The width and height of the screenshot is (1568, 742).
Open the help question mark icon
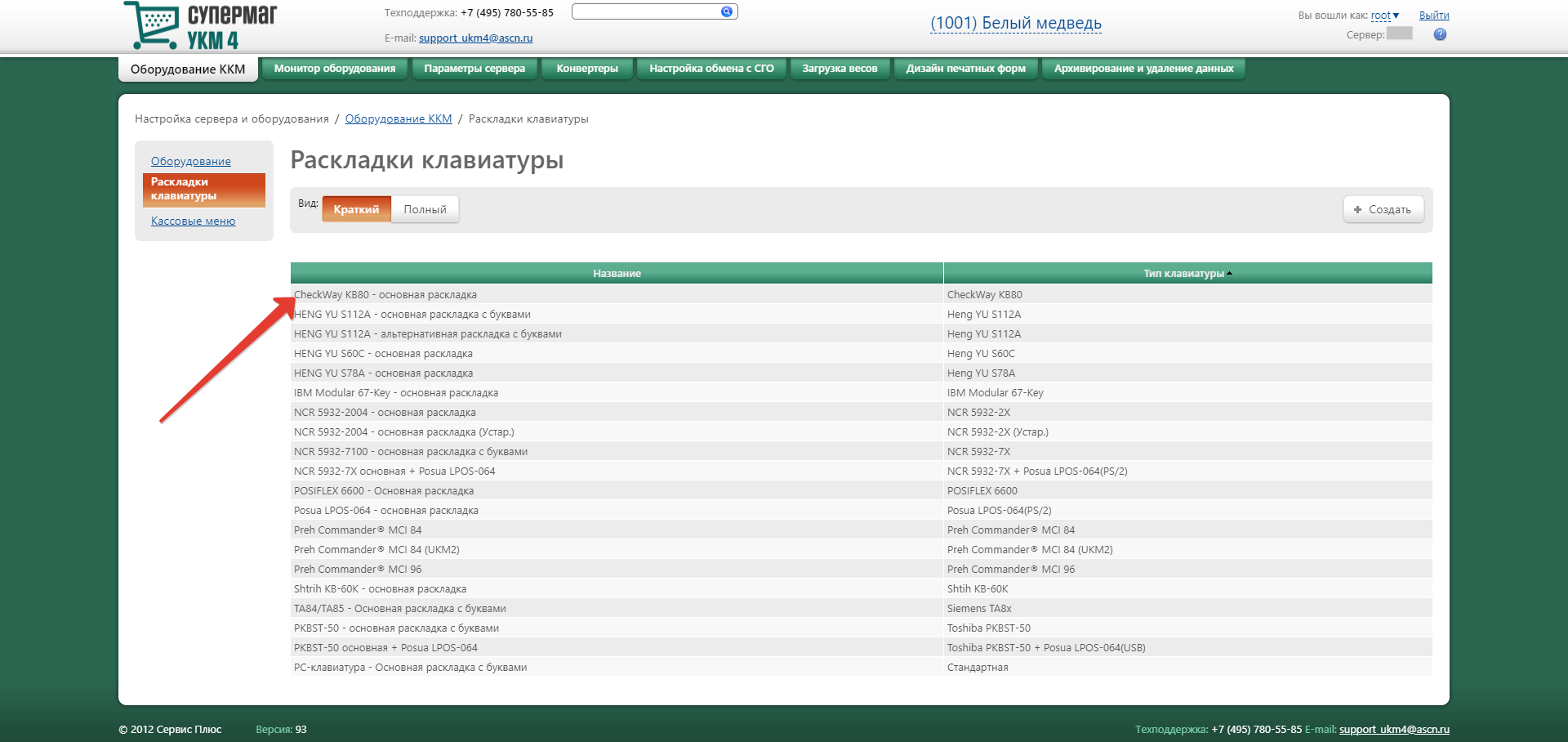[x=1440, y=34]
